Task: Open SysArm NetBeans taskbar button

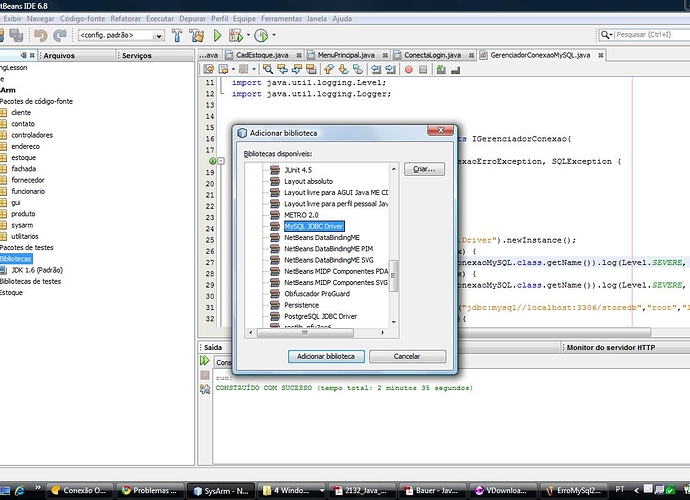Action: [221, 490]
